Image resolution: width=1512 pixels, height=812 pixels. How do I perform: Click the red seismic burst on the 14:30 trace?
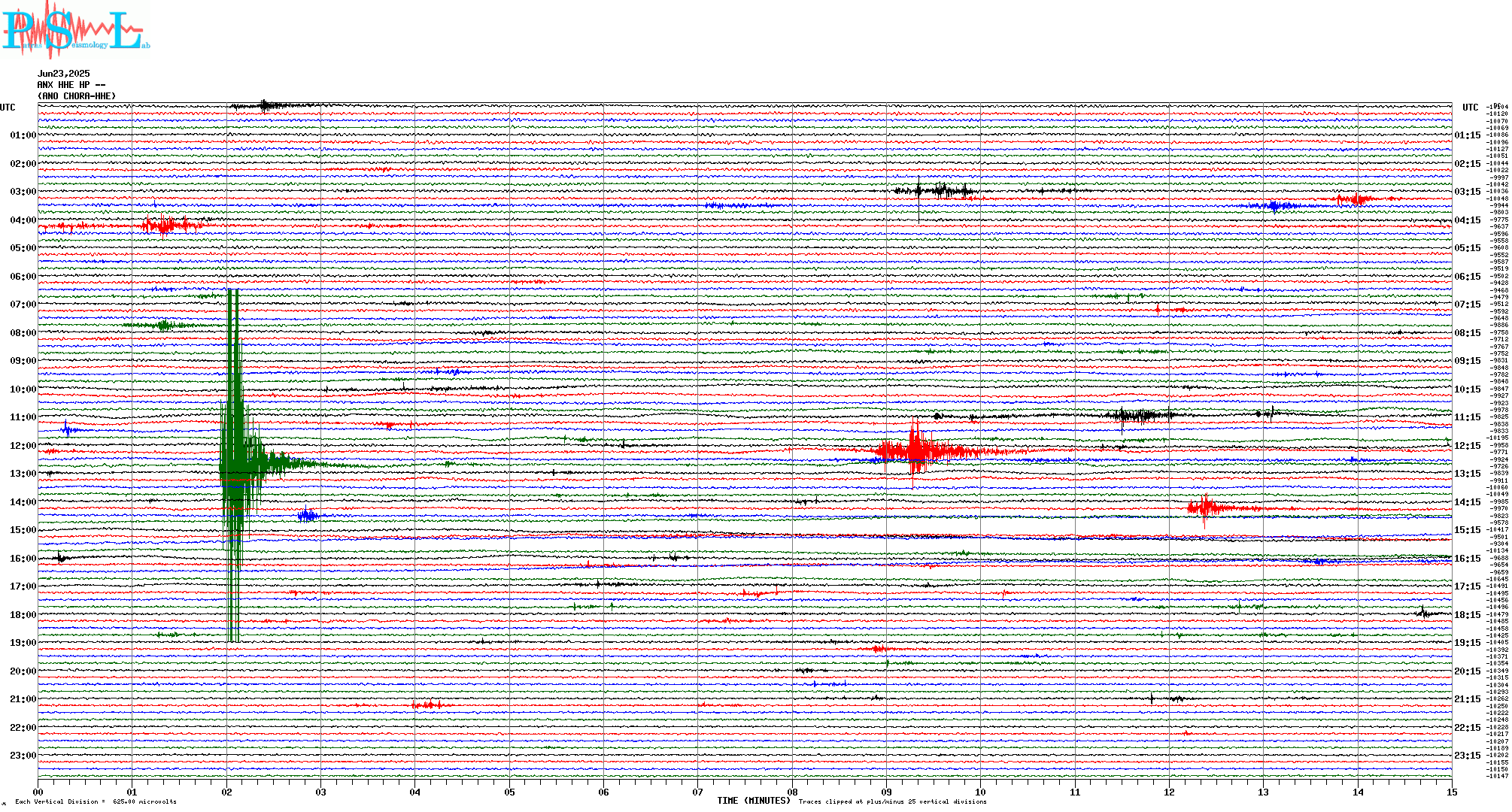1207,508
